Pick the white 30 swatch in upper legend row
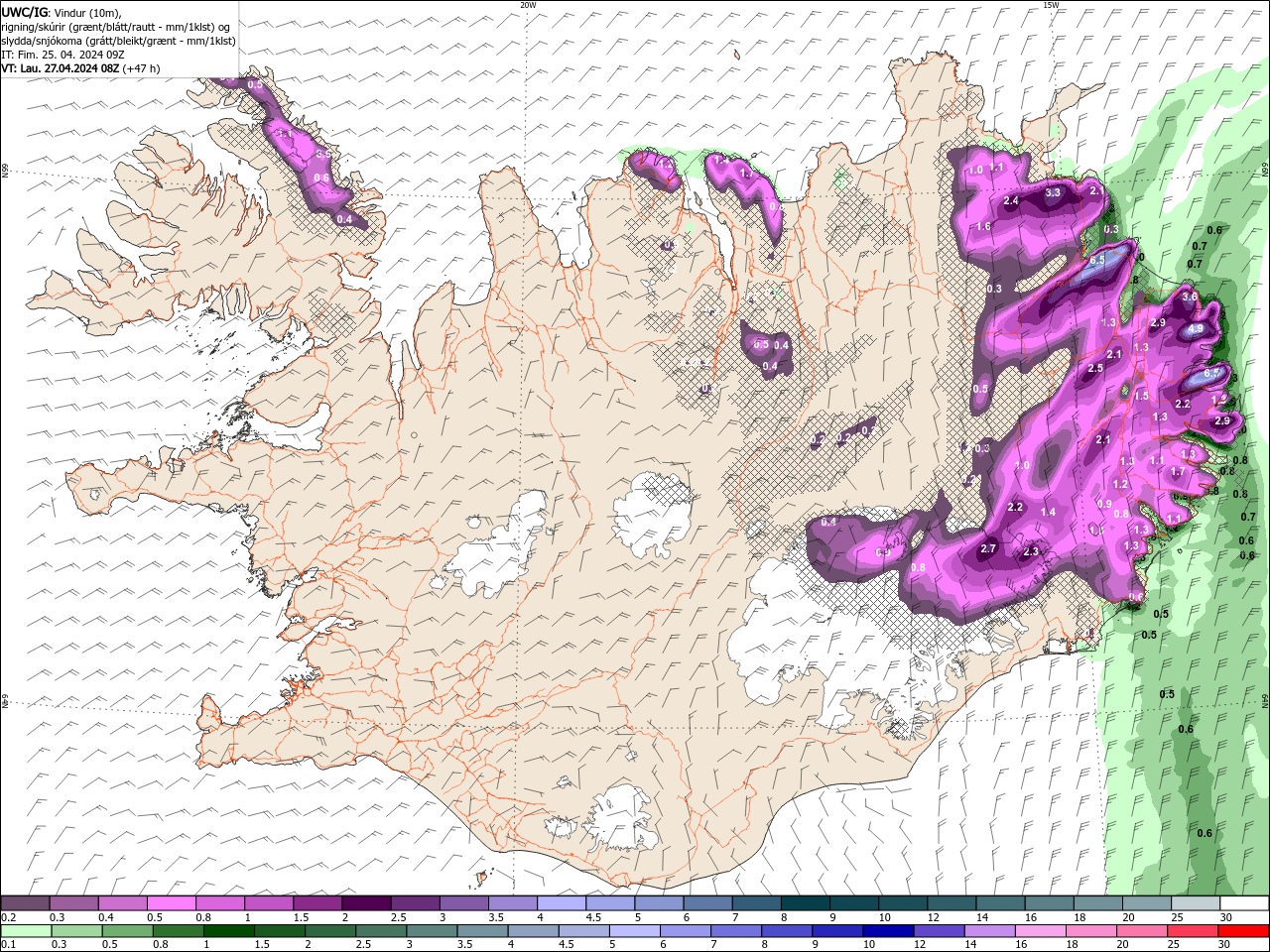This screenshot has height=952, width=1270. [1243, 903]
